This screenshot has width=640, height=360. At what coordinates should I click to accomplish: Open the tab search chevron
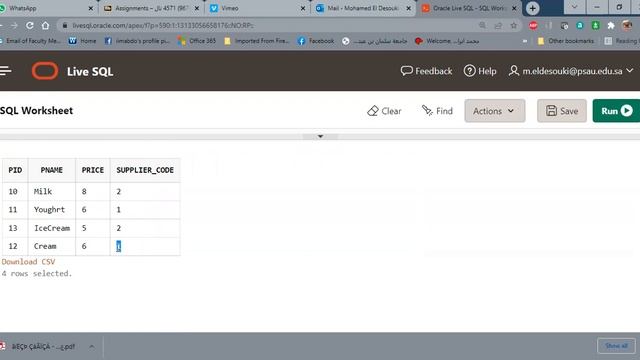574,7
